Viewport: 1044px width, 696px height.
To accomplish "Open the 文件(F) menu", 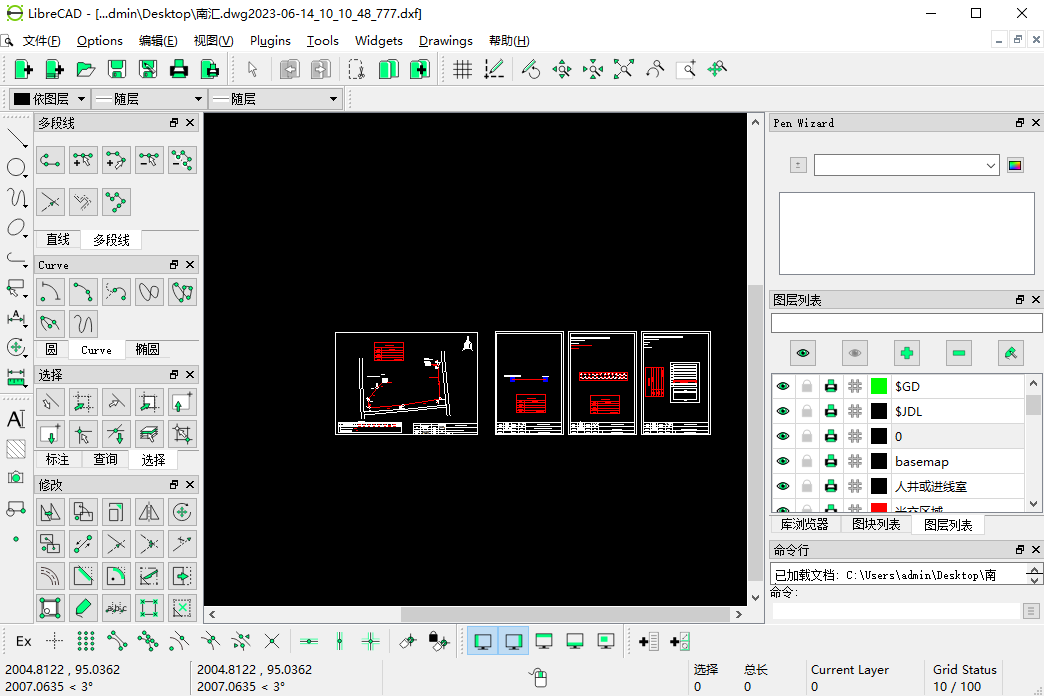I will (x=41, y=41).
